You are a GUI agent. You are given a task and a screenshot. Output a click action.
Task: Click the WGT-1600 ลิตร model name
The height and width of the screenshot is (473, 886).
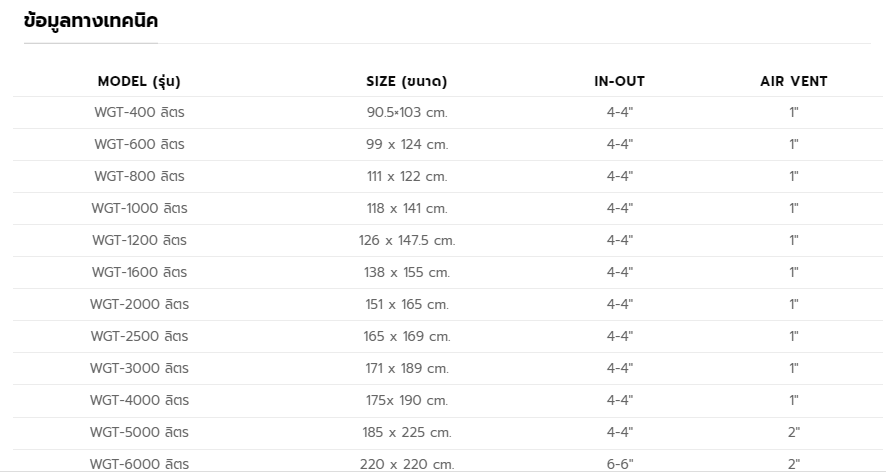tap(139, 272)
